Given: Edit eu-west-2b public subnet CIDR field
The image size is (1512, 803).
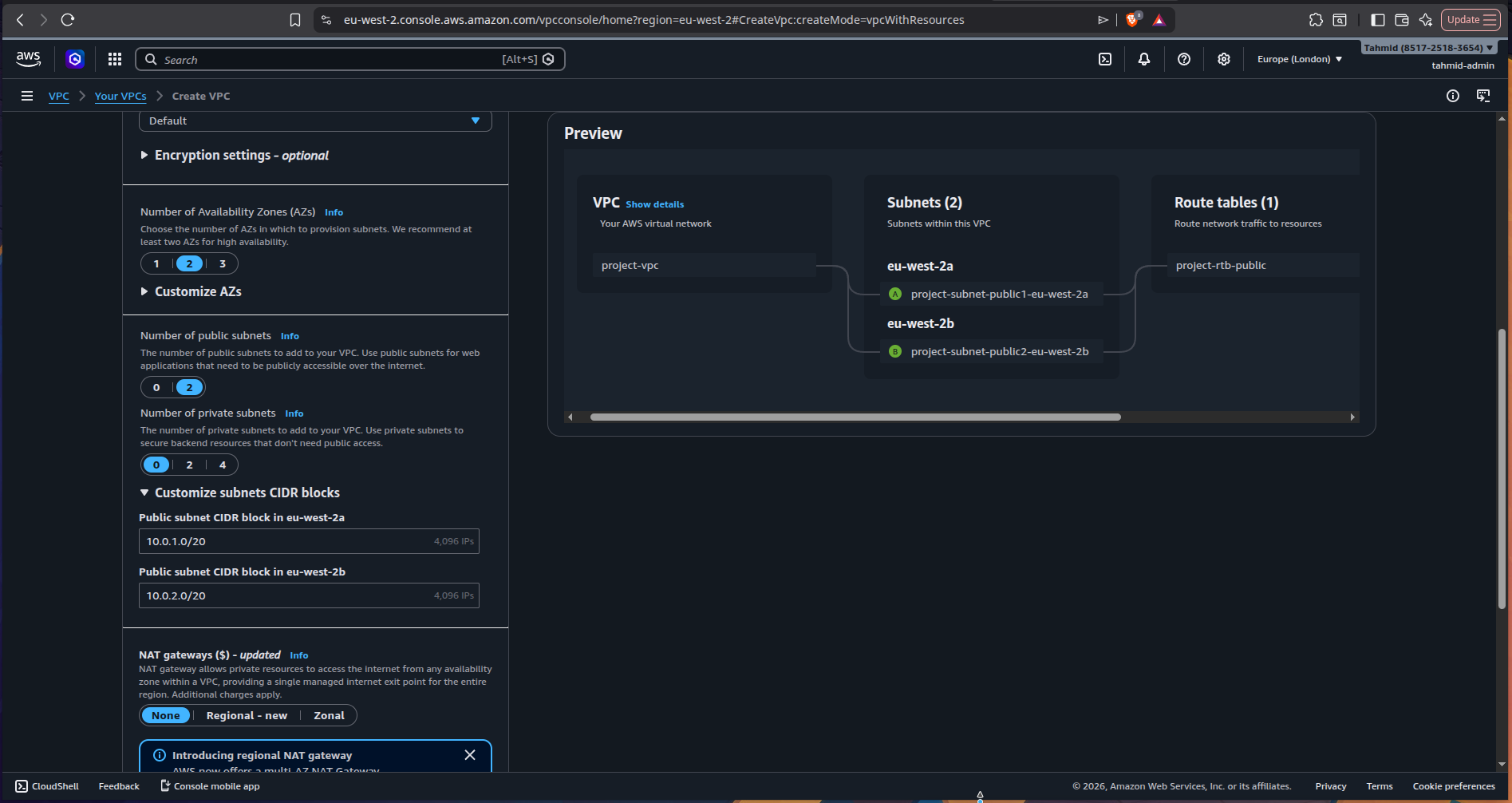Looking at the screenshot, I should coord(309,595).
